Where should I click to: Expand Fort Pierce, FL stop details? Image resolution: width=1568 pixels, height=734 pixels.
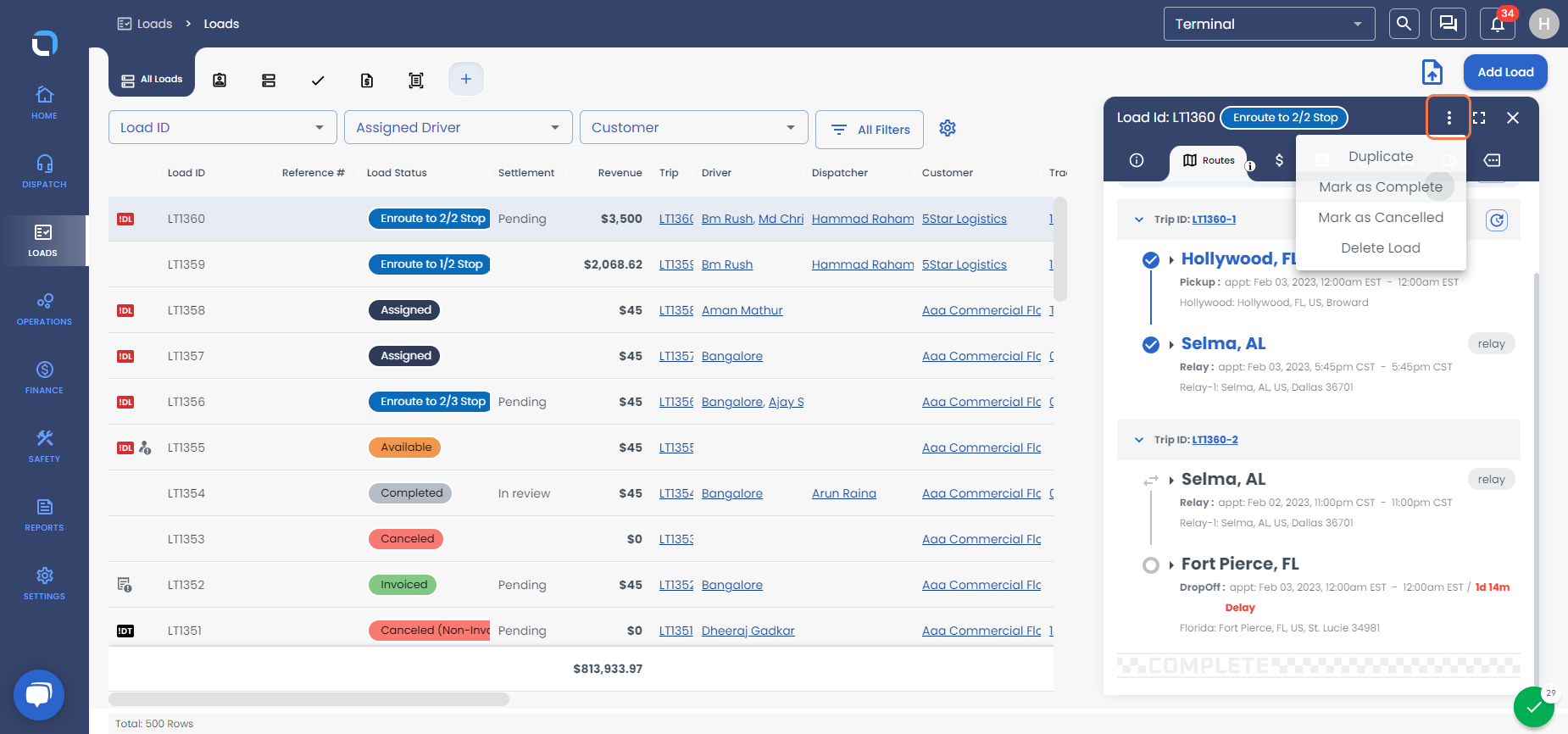(1171, 565)
